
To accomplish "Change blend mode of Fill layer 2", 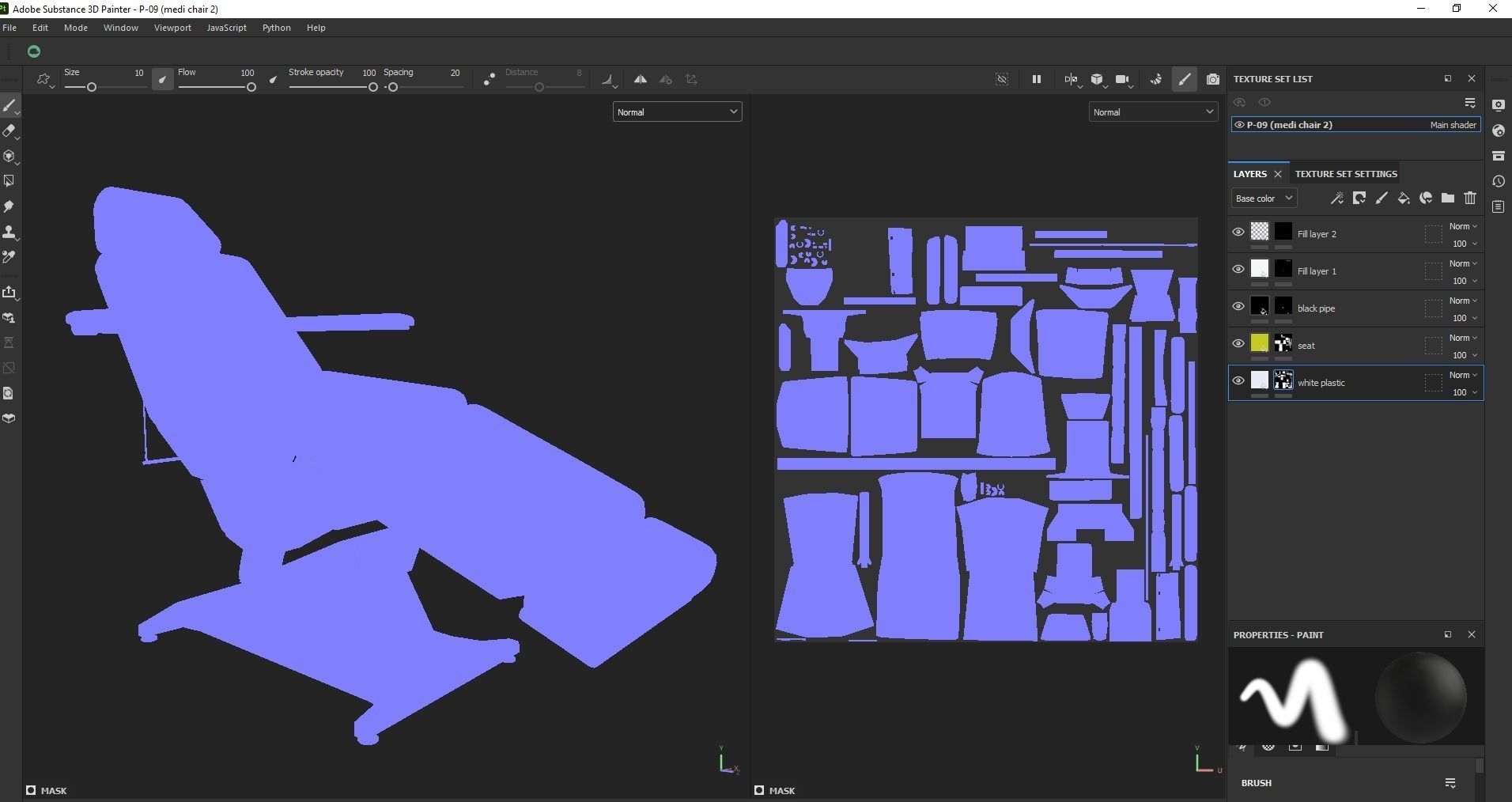I will (1463, 227).
